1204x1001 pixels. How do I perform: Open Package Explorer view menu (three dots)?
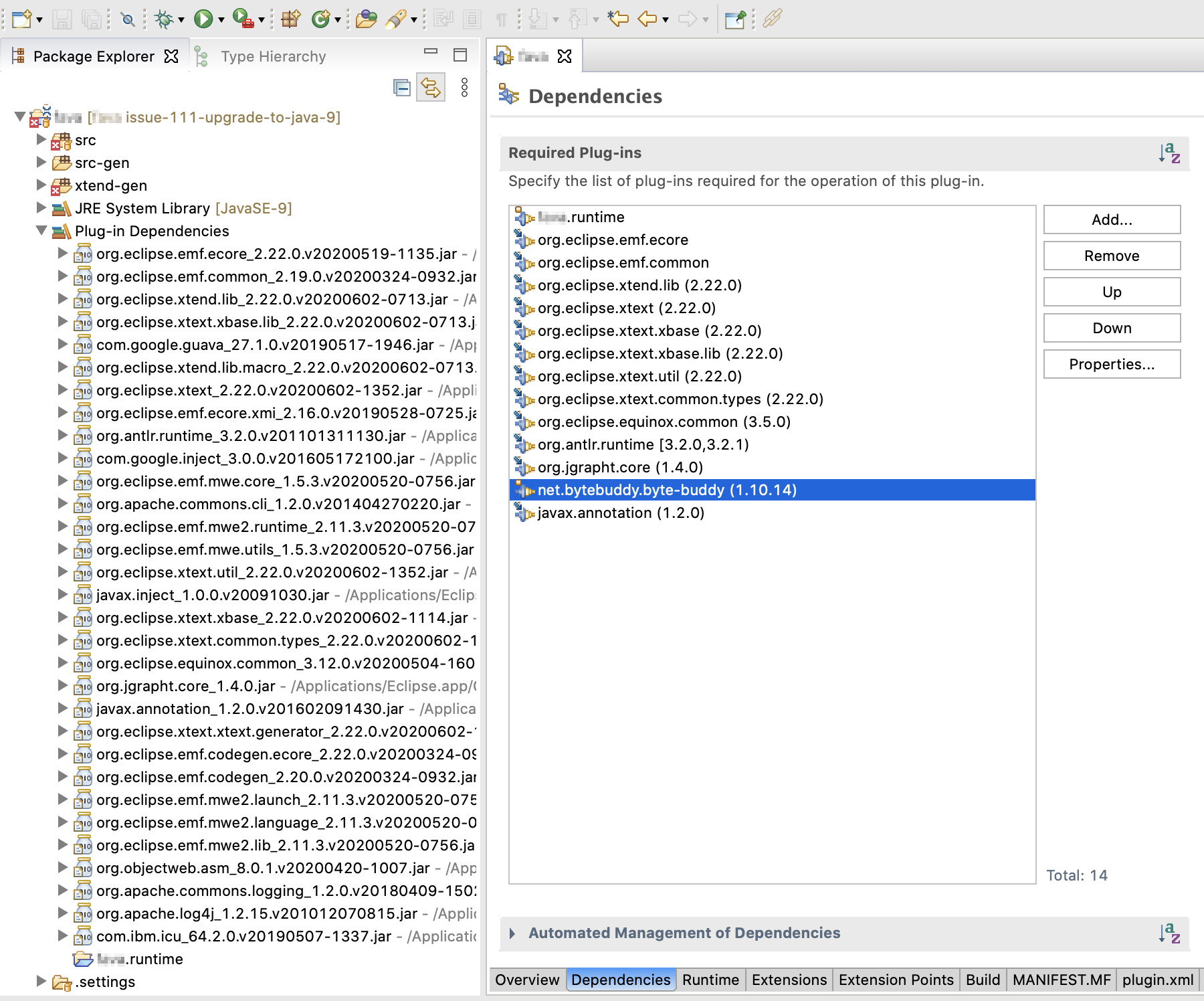(464, 88)
